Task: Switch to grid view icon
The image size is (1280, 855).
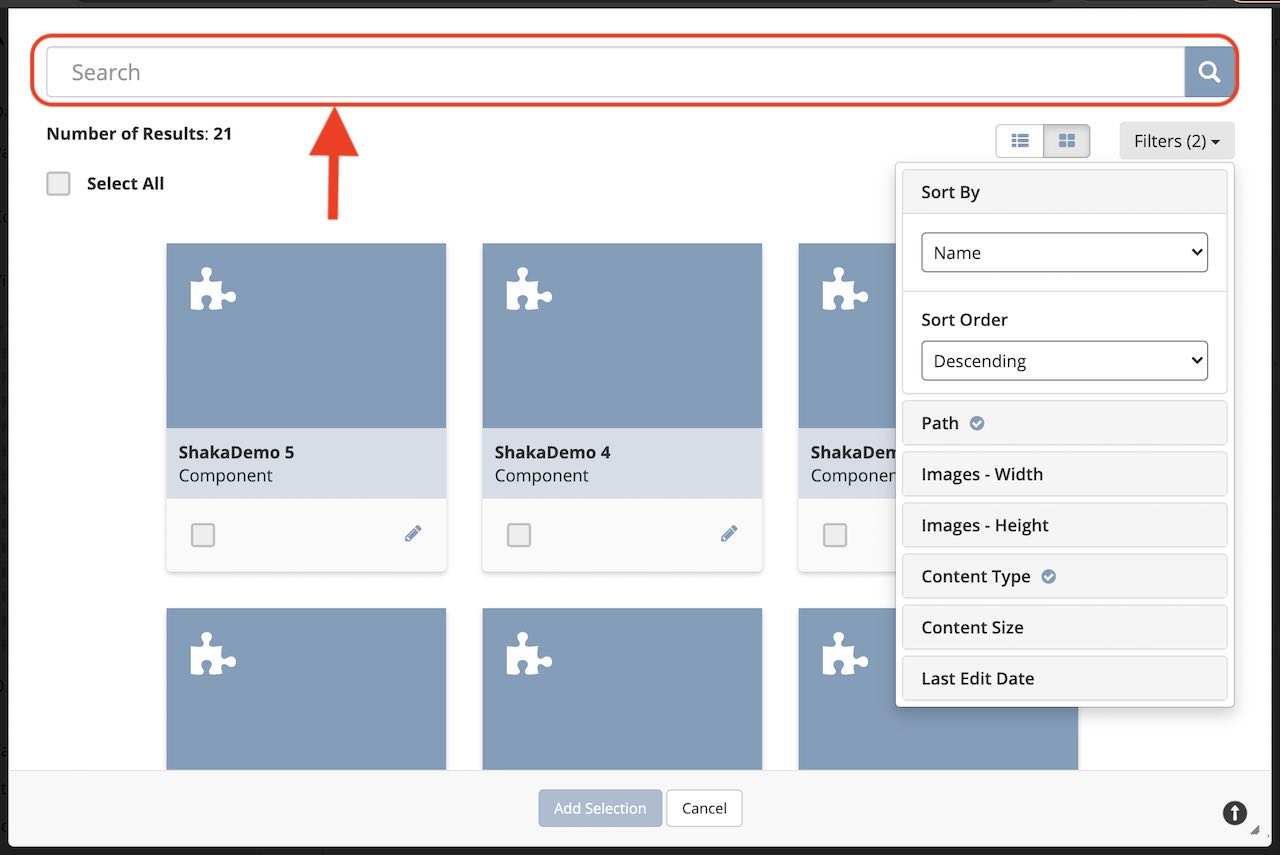Action: [x=1066, y=141]
